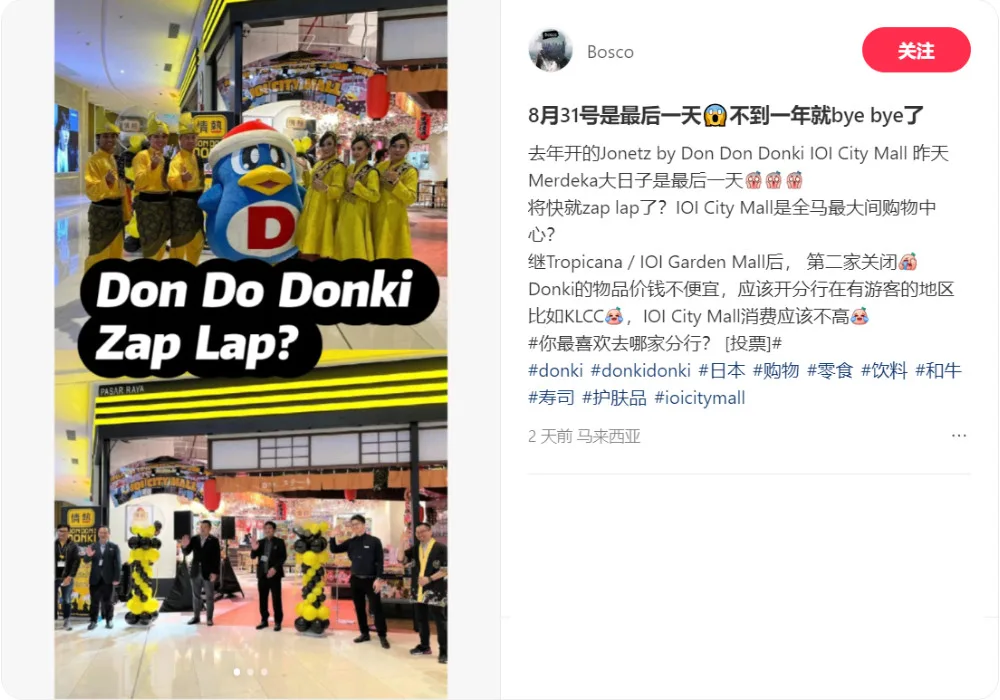The image size is (1000, 700).
Task: Click the post title about 8月31号
Action: pos(726,116)
